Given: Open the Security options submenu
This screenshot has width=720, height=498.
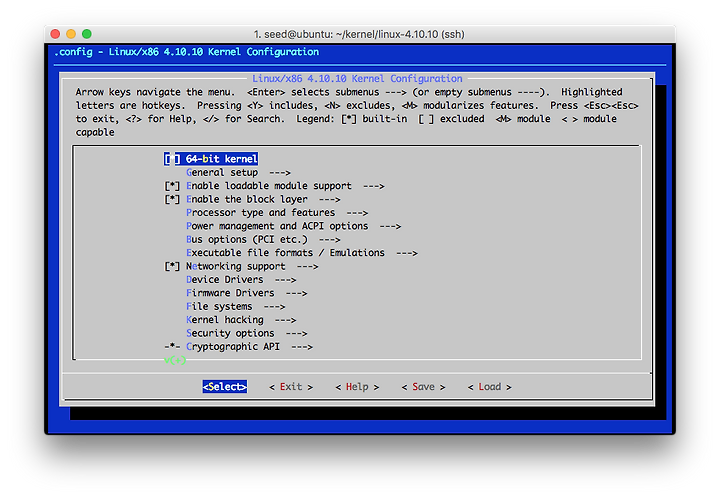Looking at the screenshot, I should (x=247, y=333).
